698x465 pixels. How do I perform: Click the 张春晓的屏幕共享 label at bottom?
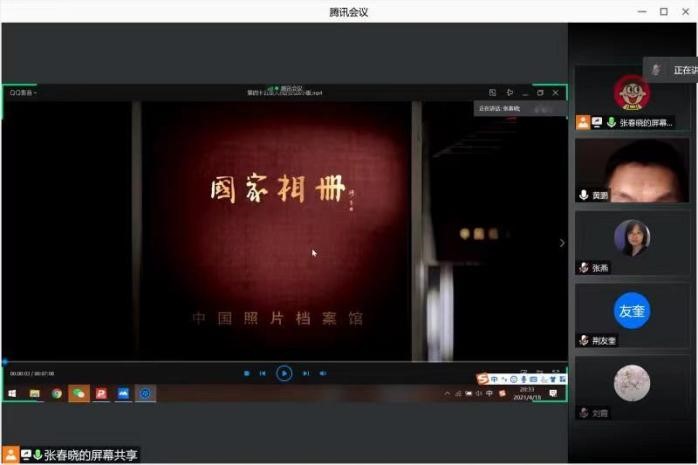tap(91, 455)
